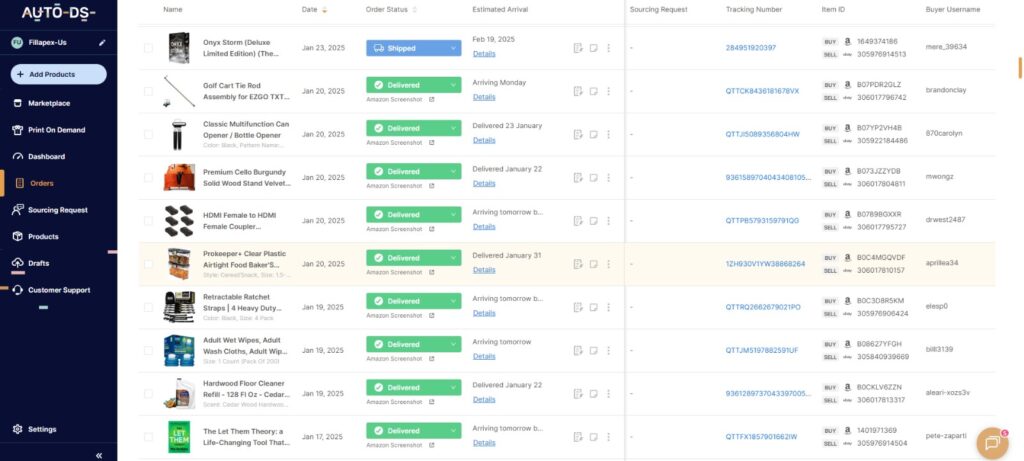This screenshot has width=1024, height=461.
Task: Click the Add Products button
Action: click(58, 74)
